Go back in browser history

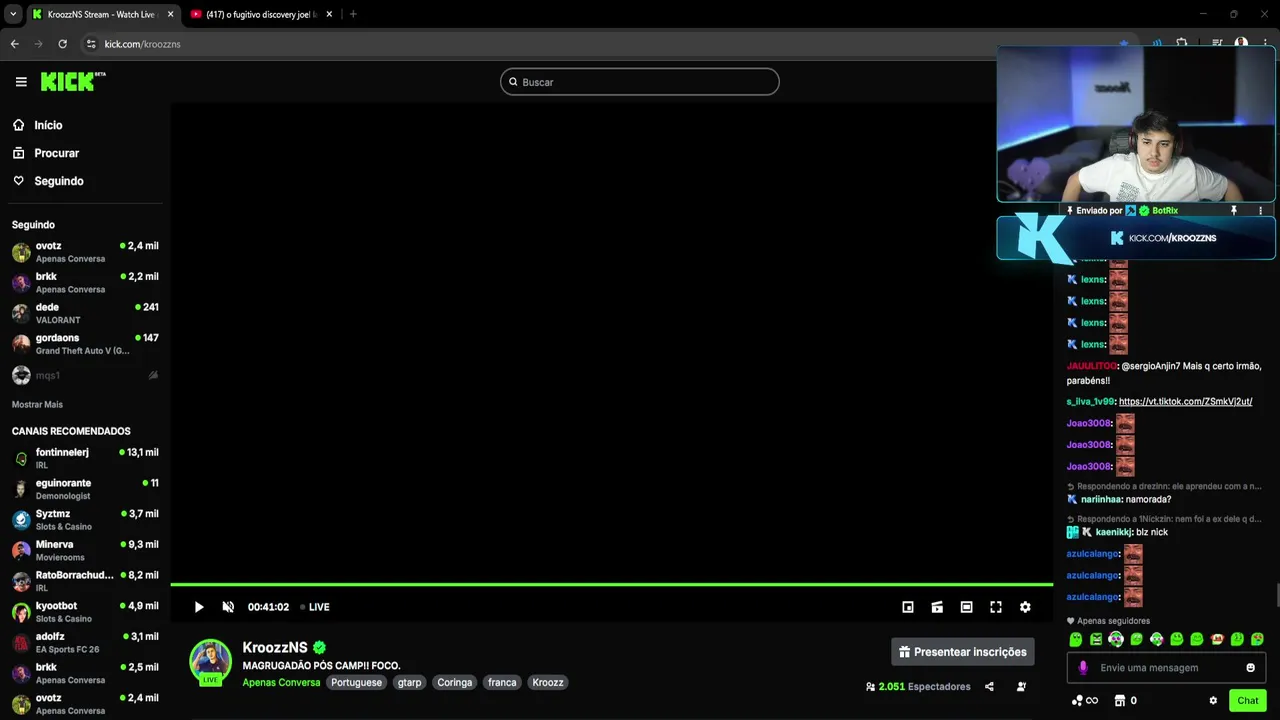[x=14, y=44]
